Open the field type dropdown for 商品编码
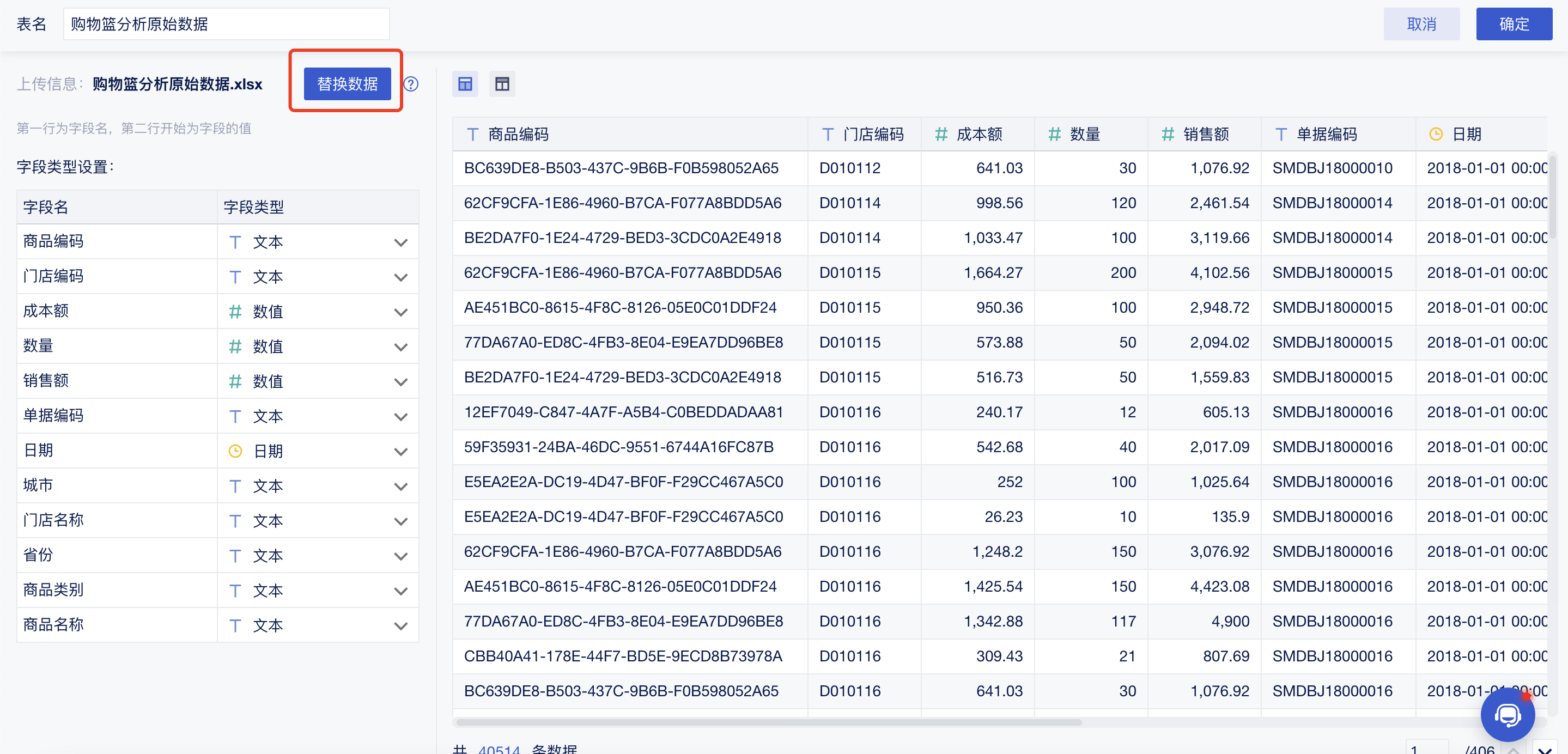 400,242
